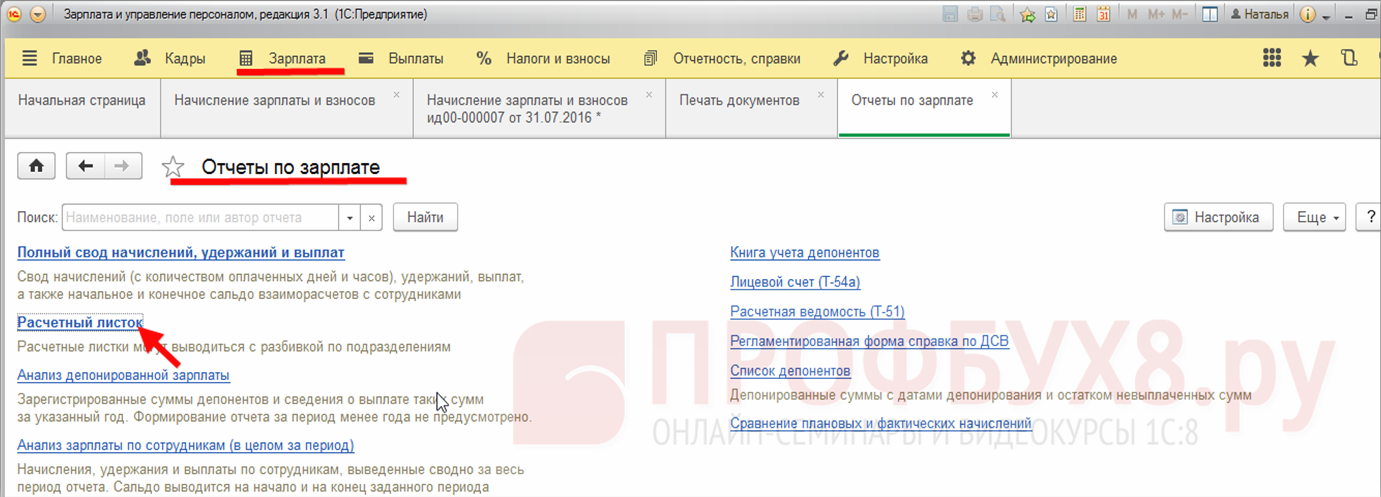Switch to the Печать документов tab
Image resolution: width=1381 pixels, height=497 pixels.
tap(739, 100)
